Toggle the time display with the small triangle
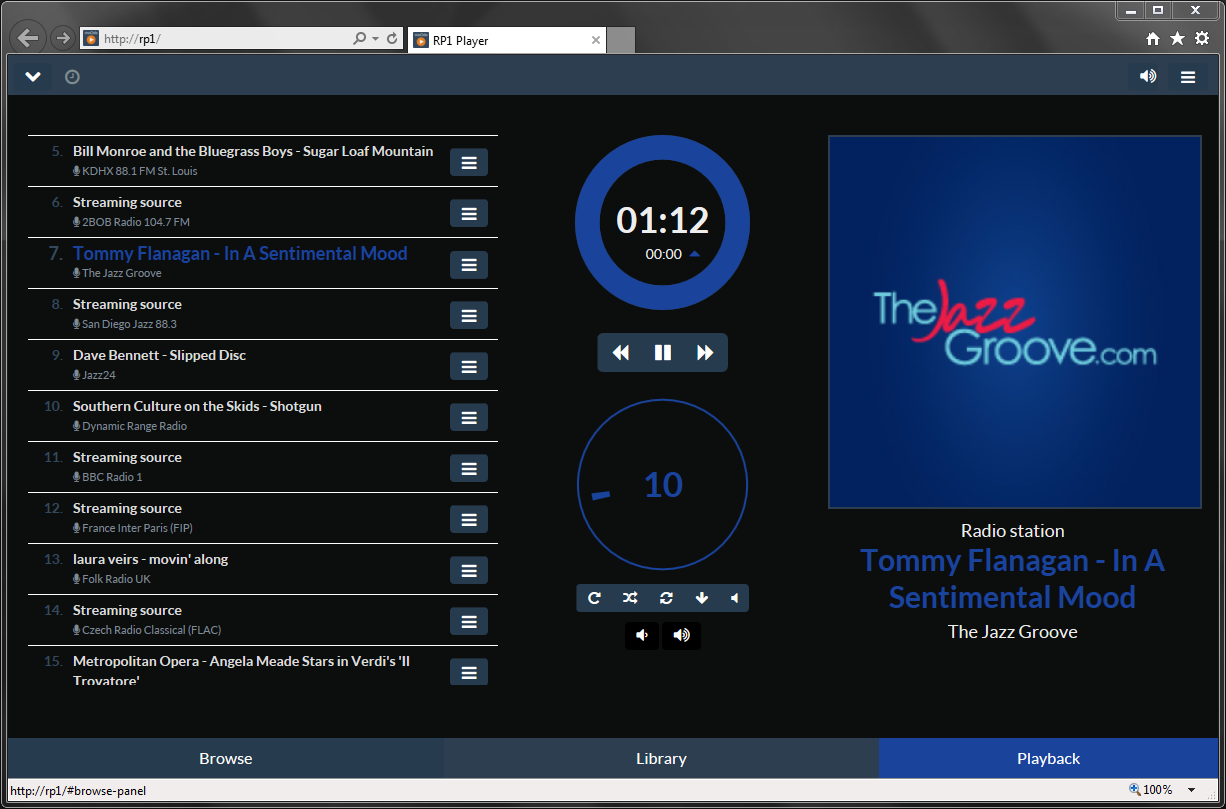The width and height of the screenshot is (1226, 809). click(x=695, y=254)
